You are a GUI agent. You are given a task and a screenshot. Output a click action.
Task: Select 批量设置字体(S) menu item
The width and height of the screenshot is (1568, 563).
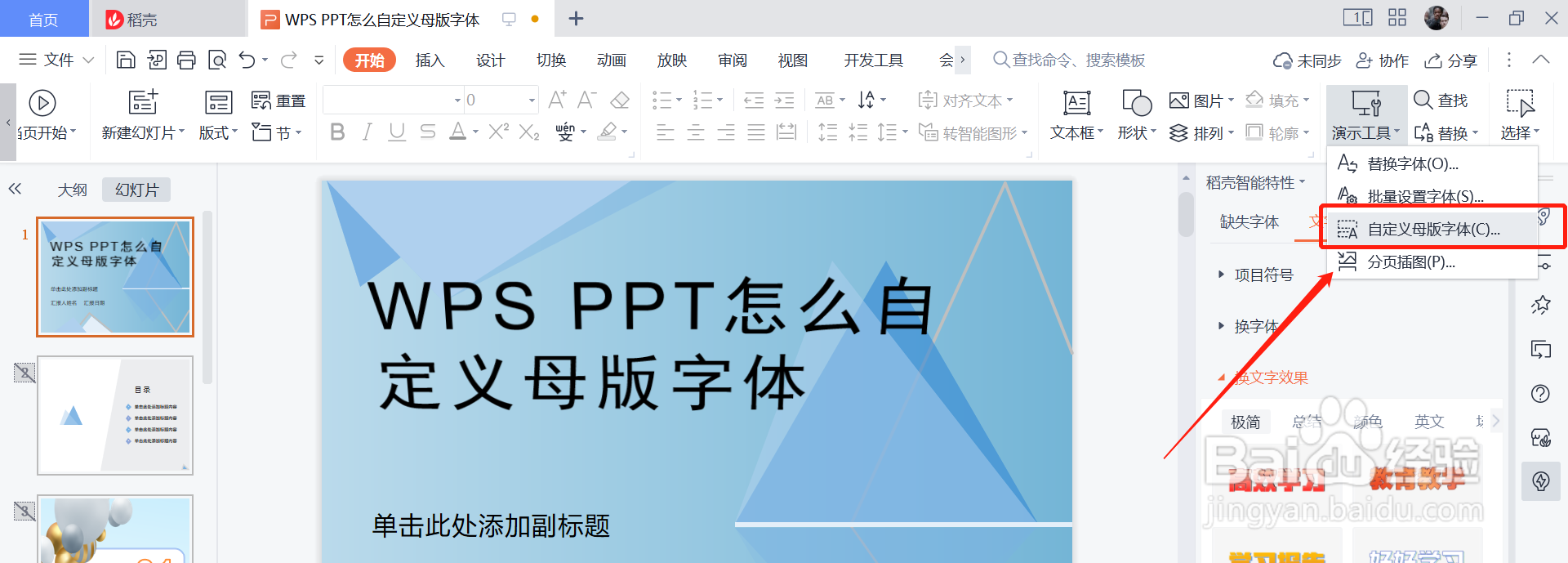pyautogui.click(x=1432, y=196)
